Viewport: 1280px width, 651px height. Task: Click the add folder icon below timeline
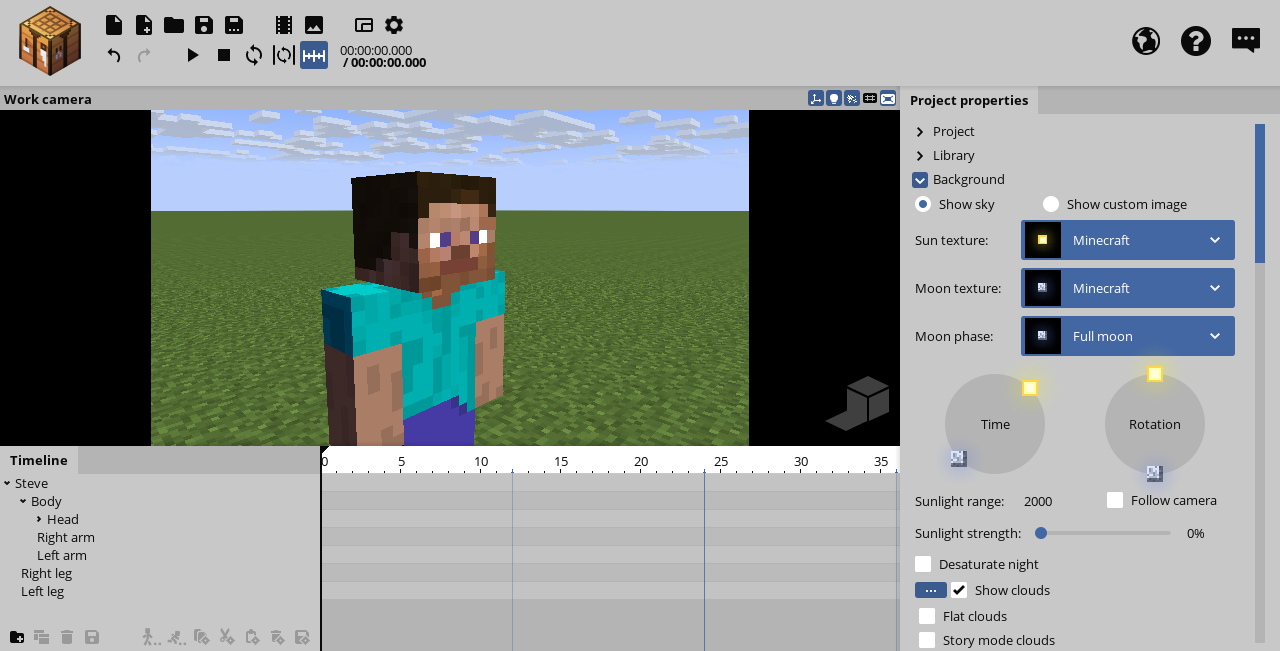[17, 637]
